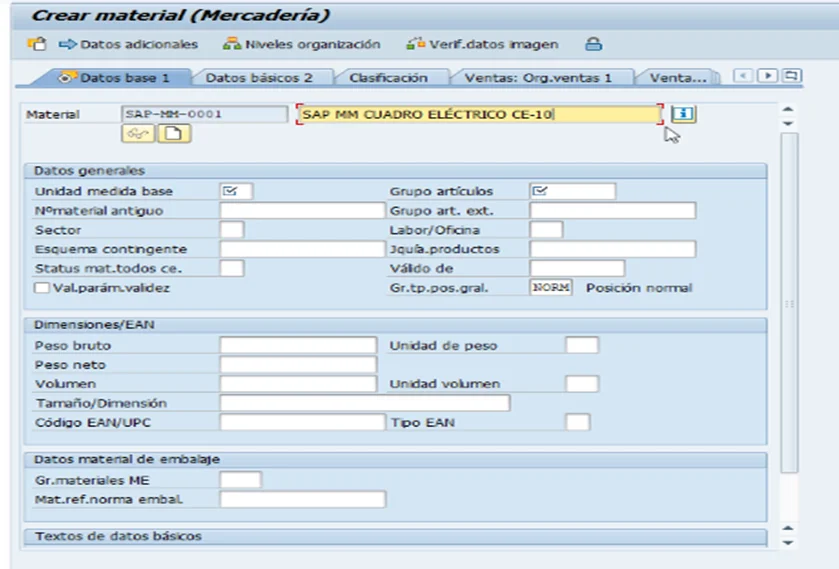Click Textos de datos básicos header
The image size is (839, 569).
395,536
